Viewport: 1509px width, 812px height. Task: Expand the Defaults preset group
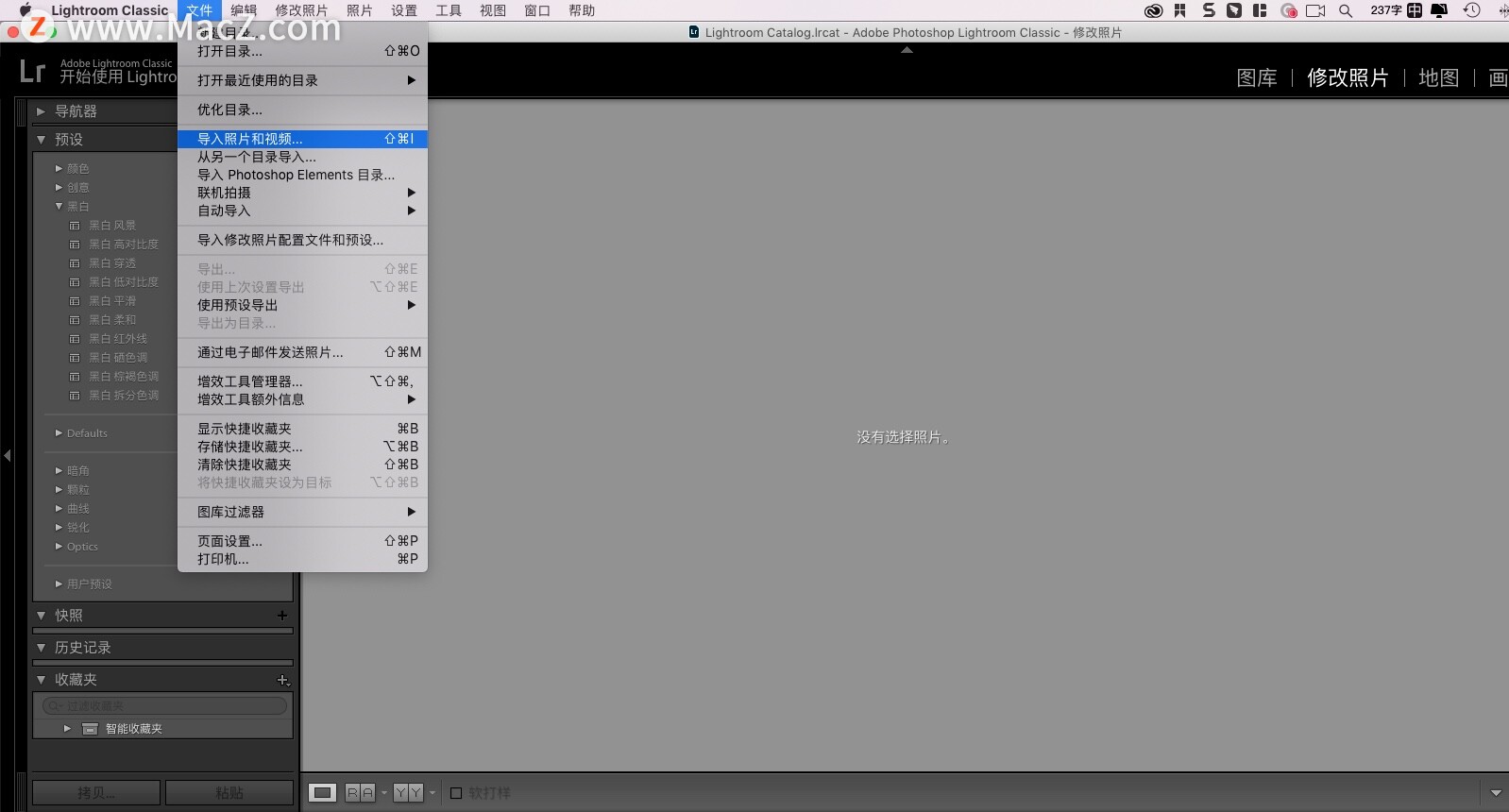click(59, 433)
